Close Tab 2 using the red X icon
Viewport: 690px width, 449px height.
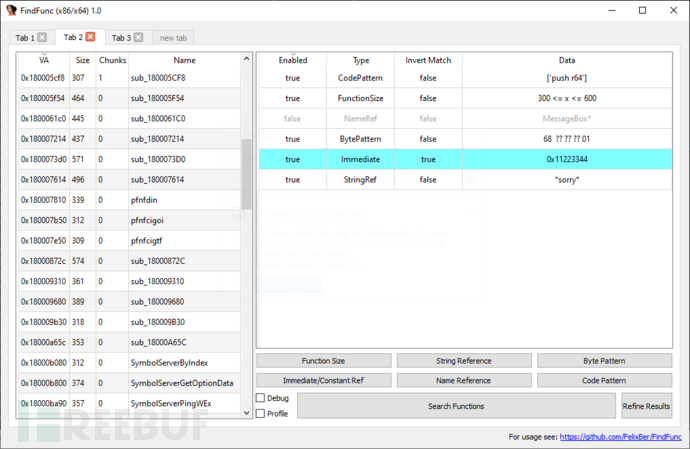click(90, 38)
